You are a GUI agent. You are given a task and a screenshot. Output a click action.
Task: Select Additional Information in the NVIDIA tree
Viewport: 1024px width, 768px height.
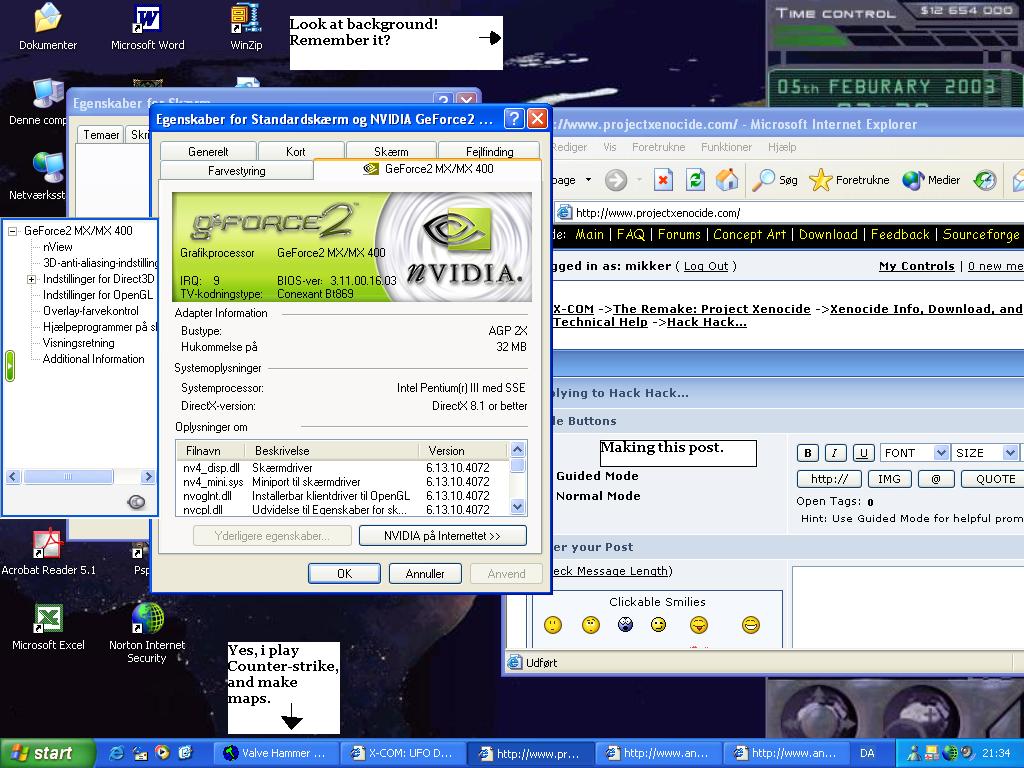tap(93, 359)
